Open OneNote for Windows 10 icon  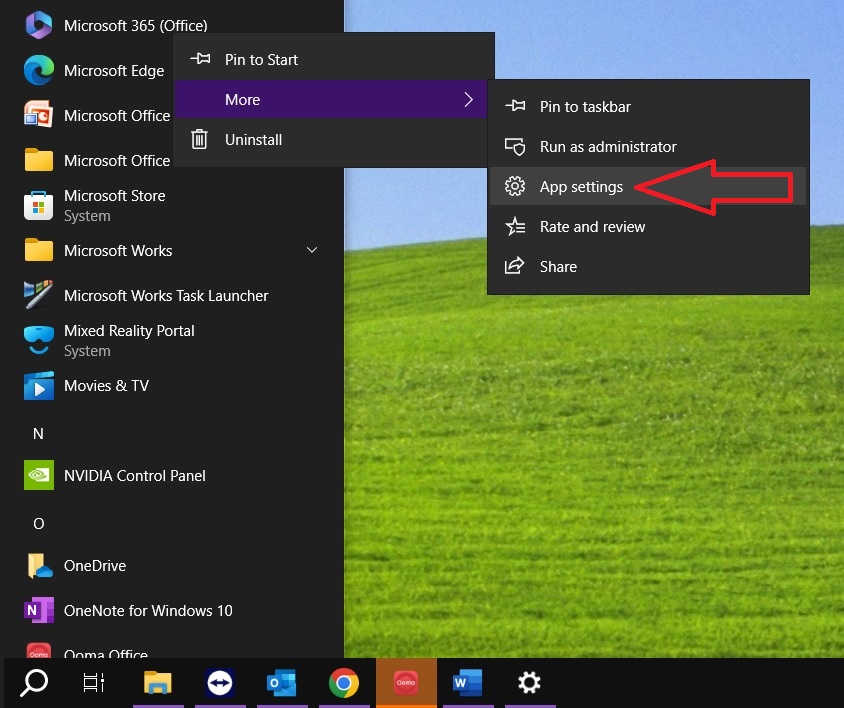click(39, 611)
